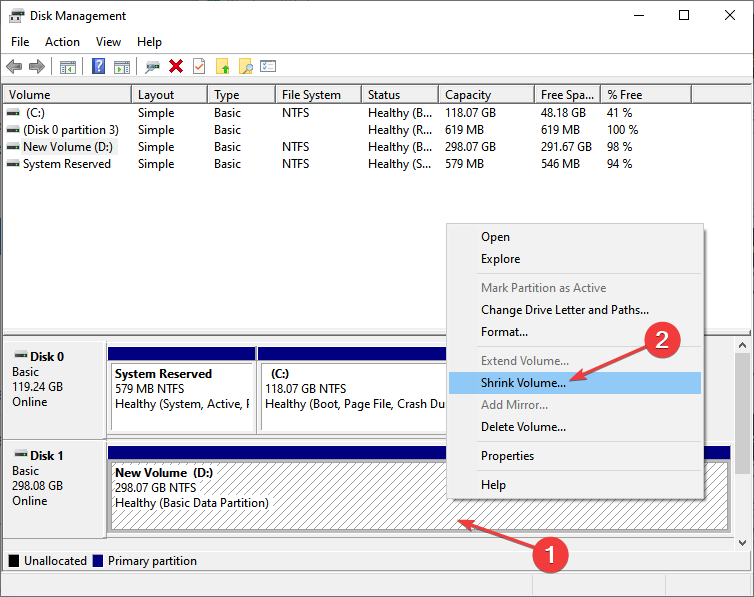Image resolution: width=754 pixels, height=597 pixels.
Task: Open the Action menu
Action: tap(63, 42)
